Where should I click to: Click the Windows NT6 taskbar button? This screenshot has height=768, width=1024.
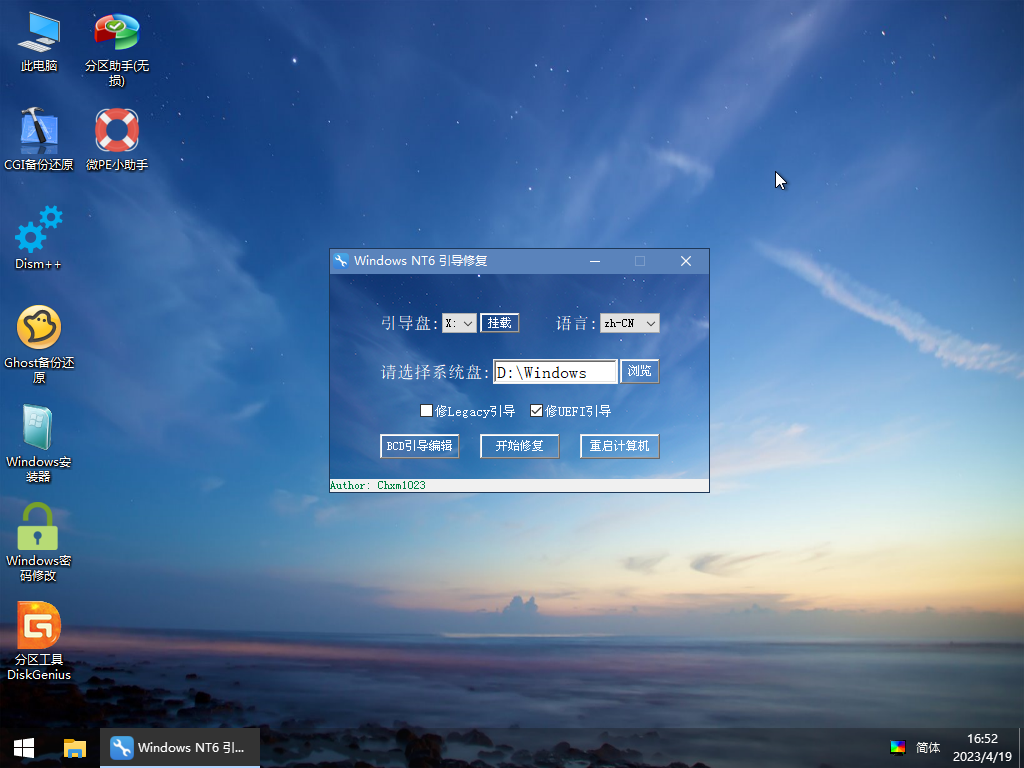point(180,748)
